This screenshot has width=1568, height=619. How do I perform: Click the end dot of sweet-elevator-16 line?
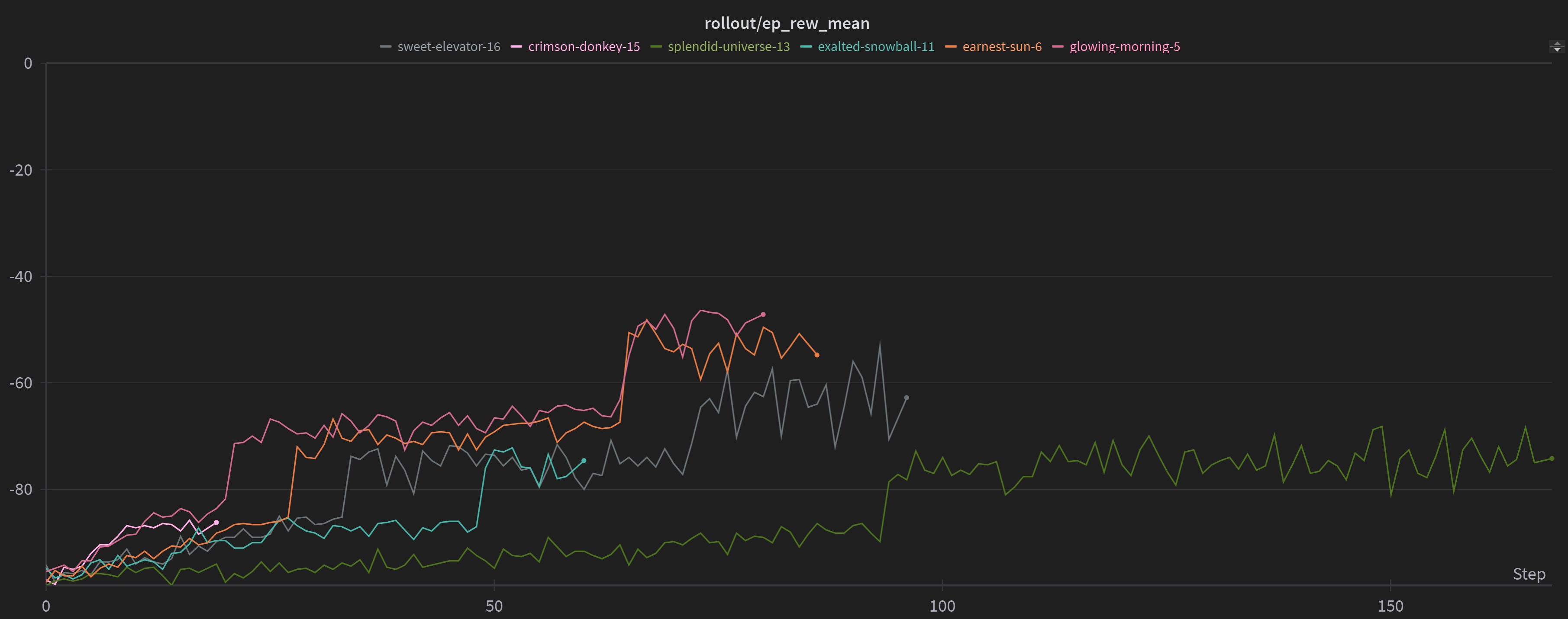907,398
